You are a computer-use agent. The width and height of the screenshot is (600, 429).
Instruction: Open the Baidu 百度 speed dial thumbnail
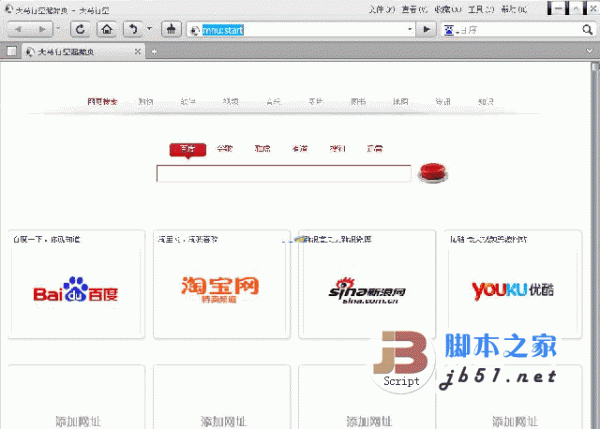click(77, 284)
